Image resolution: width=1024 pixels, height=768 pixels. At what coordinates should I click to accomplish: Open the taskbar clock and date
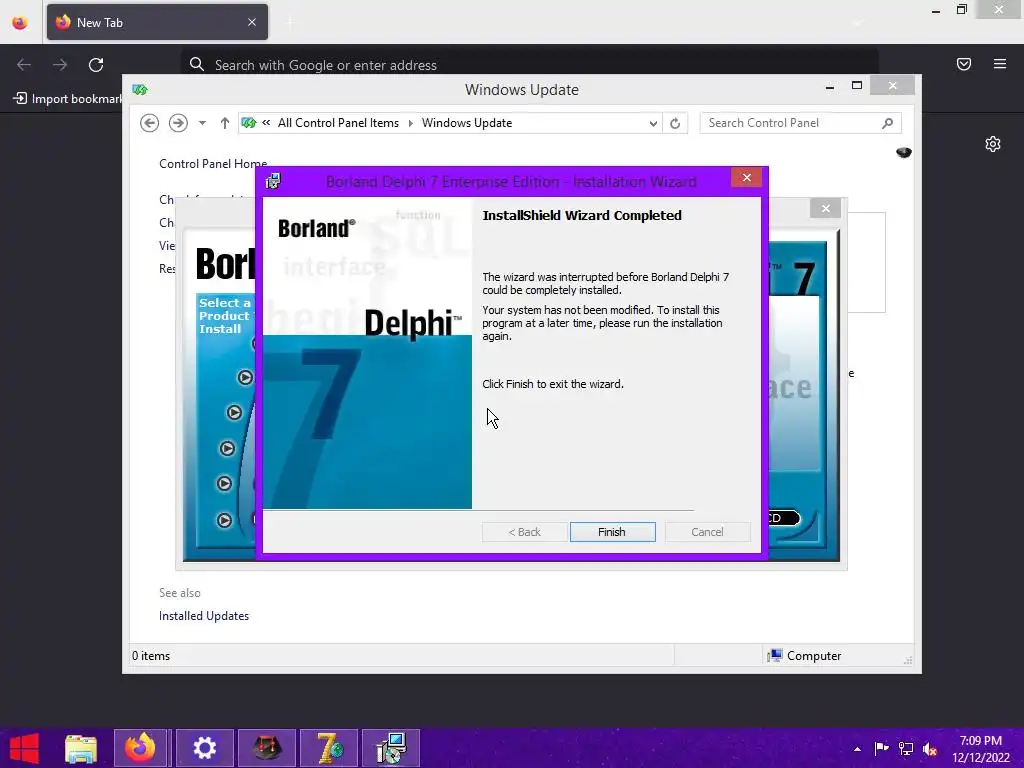[981, 749]
